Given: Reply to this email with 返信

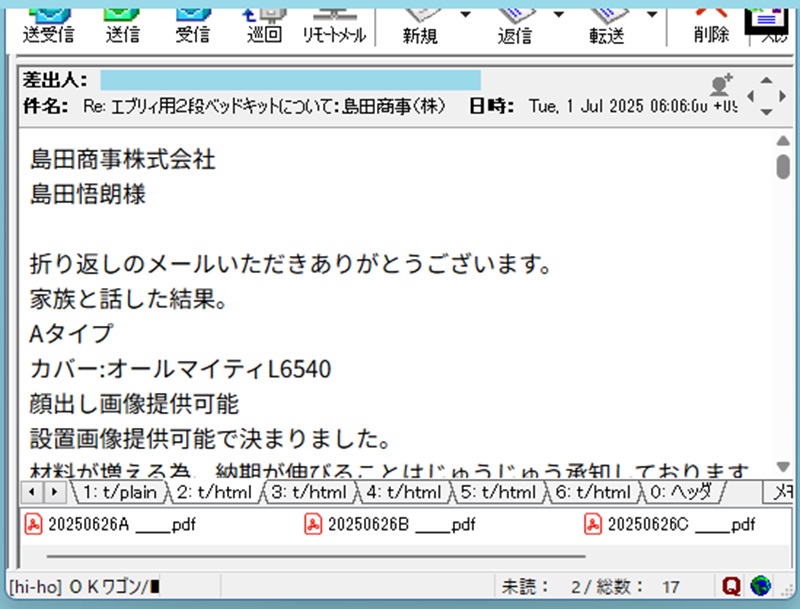Looking at the screenshot, I should click(x=515, y=23).
